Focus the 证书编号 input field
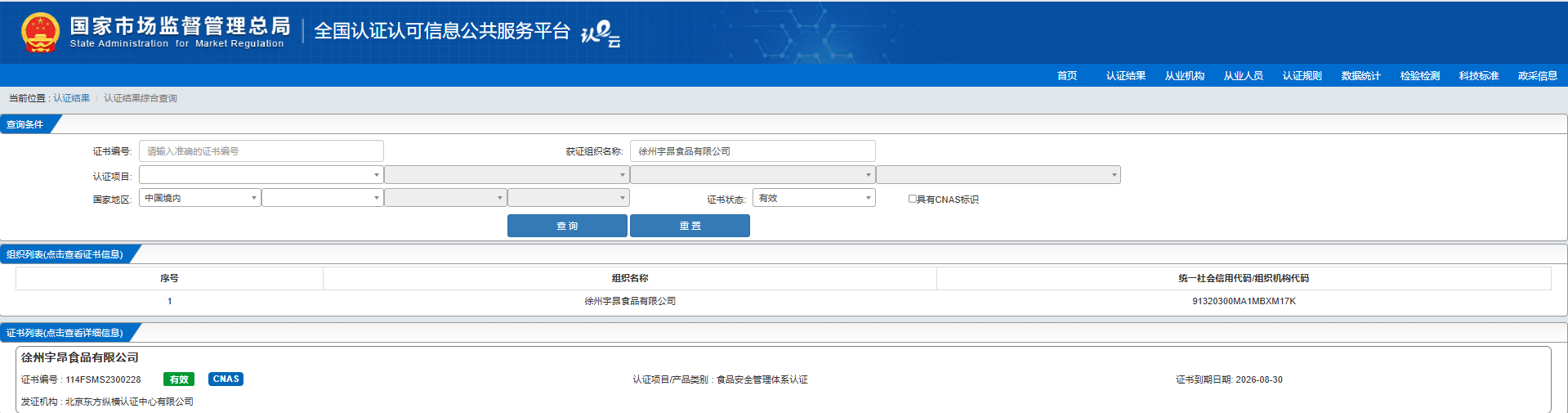 click(x=261, y=151)
